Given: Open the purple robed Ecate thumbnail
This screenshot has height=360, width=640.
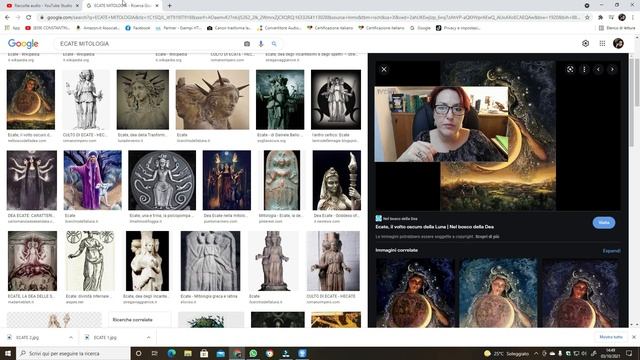Looking at the screenshot, I should coord(93,180).
